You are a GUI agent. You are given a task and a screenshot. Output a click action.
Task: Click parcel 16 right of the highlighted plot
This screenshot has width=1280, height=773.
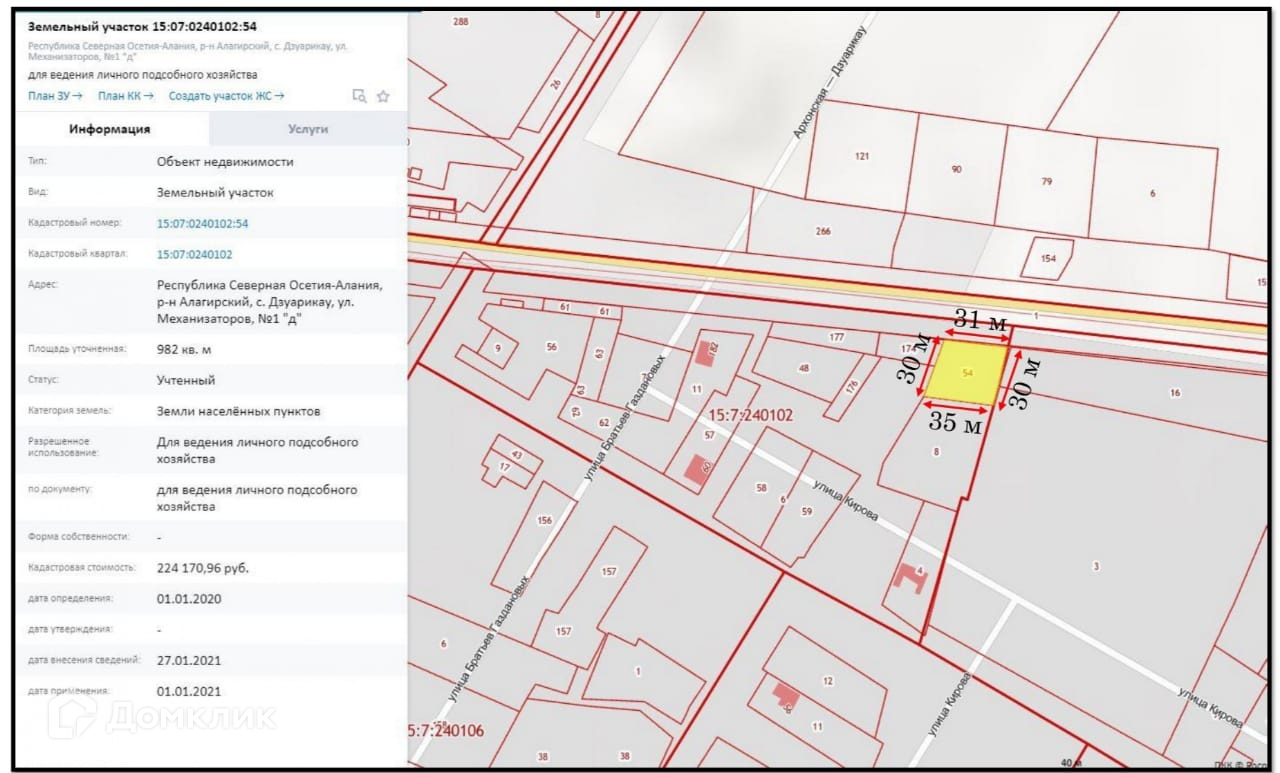coord(1174,393)
